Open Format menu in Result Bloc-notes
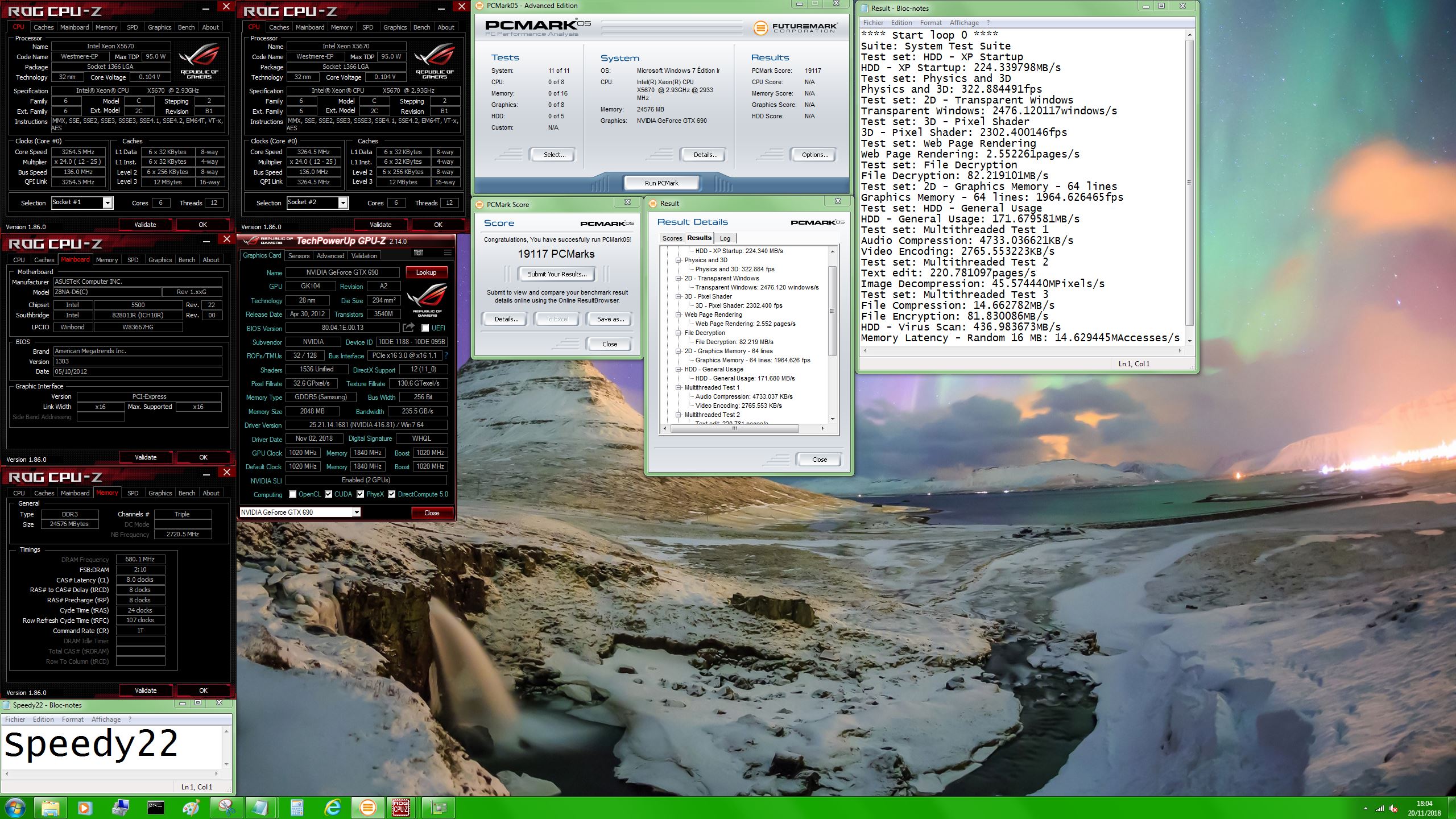The height and width of the screenshot is (819, 1456). [x=930, y=23]
